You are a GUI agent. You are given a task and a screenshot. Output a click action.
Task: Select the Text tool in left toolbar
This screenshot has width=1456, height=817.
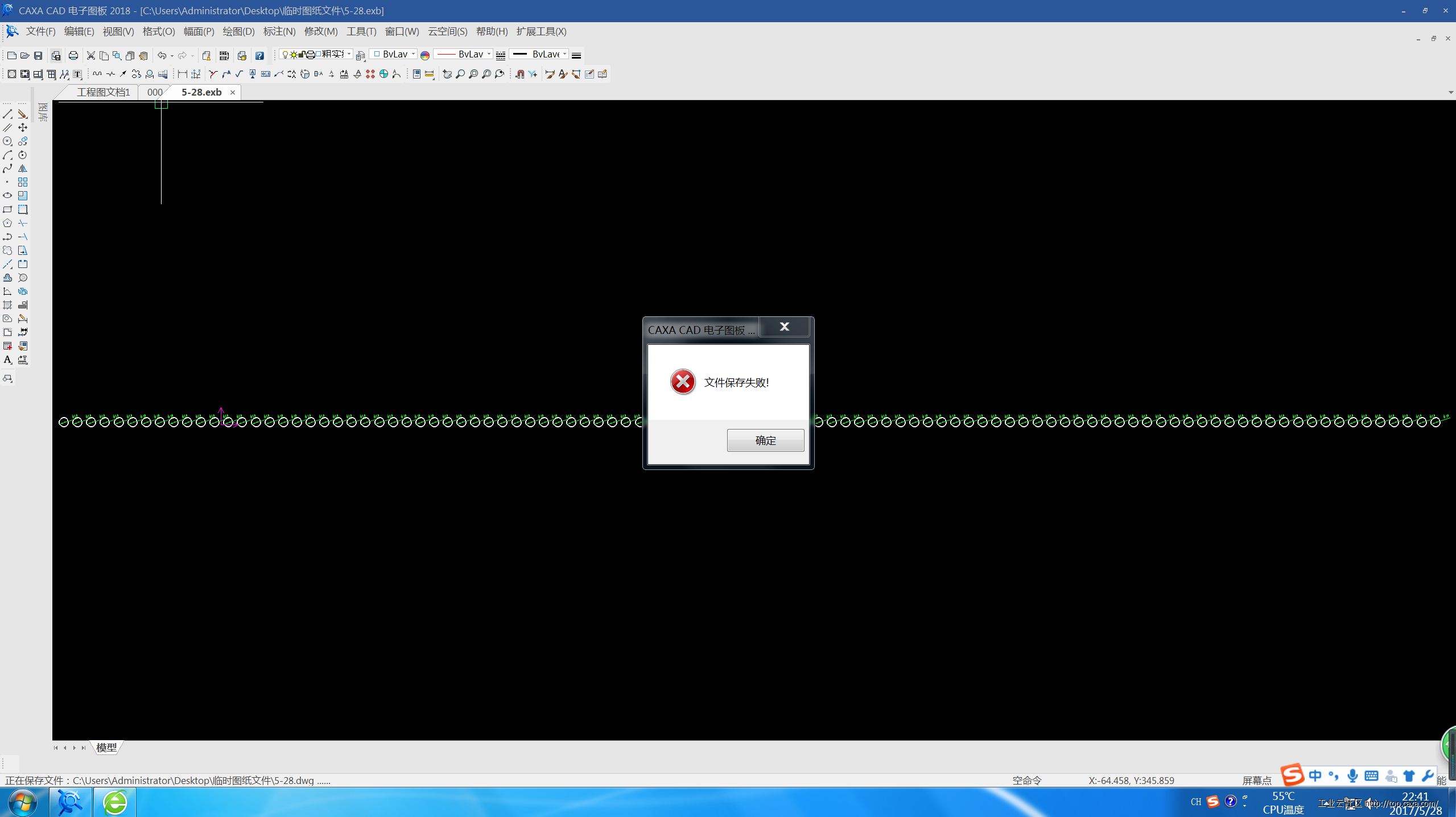[7, 360]
